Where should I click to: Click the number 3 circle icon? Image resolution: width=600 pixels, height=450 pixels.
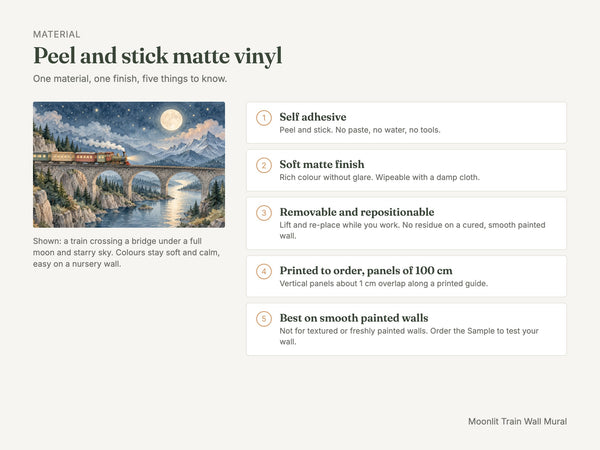264,213
